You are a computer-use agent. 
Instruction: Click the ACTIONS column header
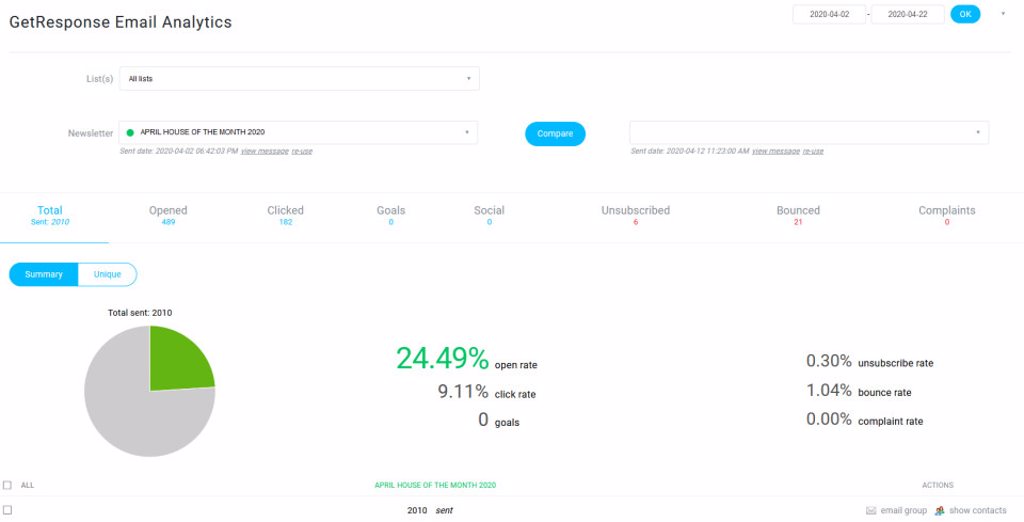point(938,485)
